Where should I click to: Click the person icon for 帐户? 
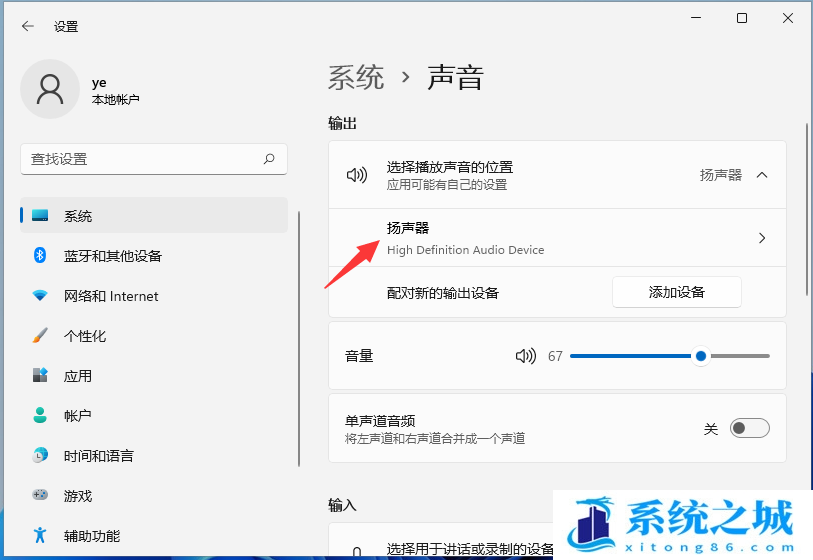(x=40, y=415)
